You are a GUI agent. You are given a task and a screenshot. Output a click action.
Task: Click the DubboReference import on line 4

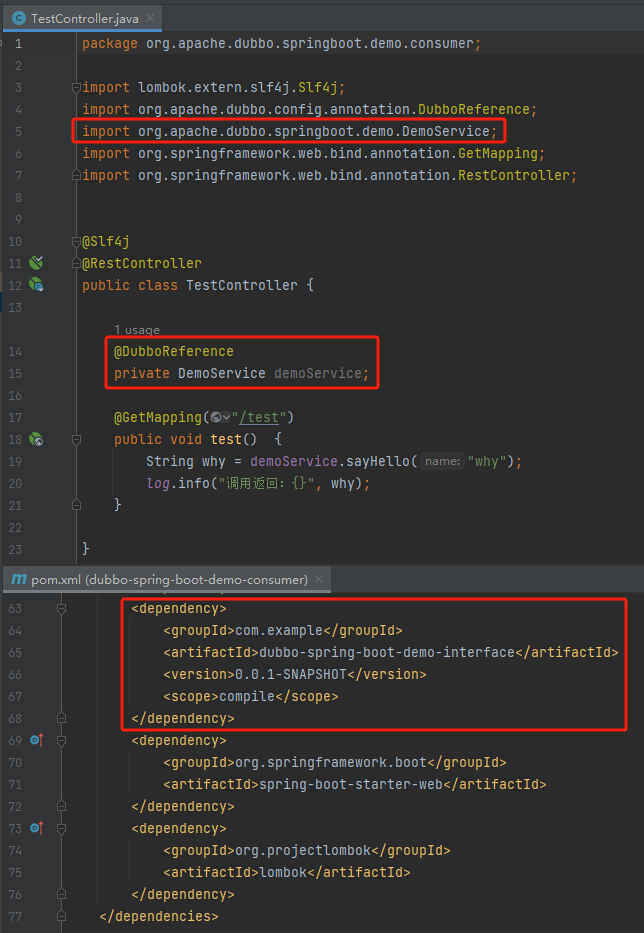(310, 109)
